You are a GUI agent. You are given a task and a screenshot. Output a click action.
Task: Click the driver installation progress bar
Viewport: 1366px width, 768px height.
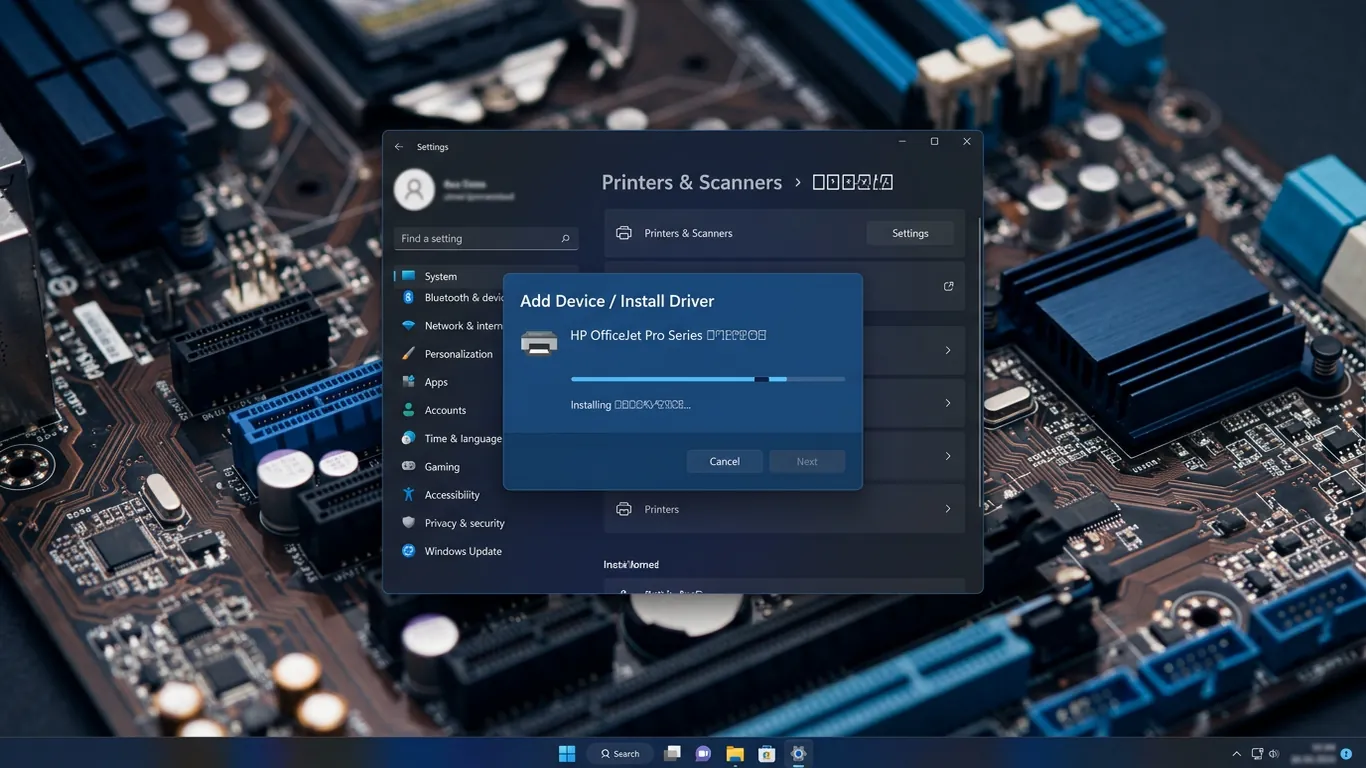coord(708,379)
